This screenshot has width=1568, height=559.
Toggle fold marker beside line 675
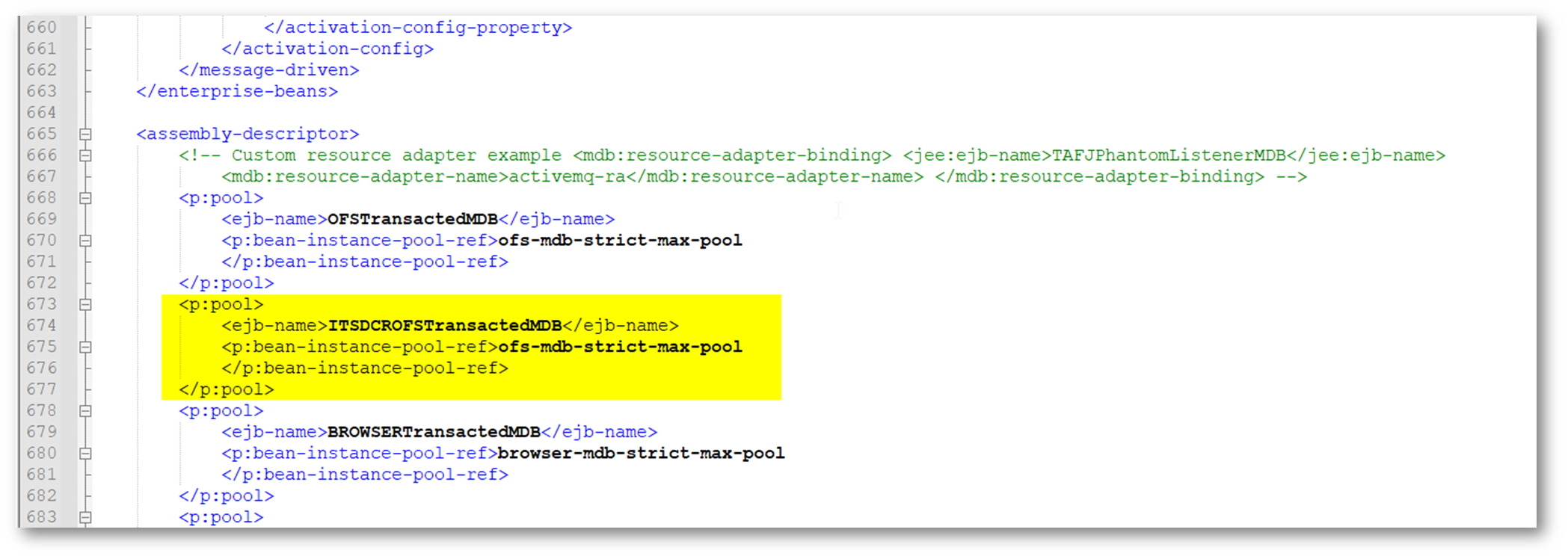click(85, 348)
